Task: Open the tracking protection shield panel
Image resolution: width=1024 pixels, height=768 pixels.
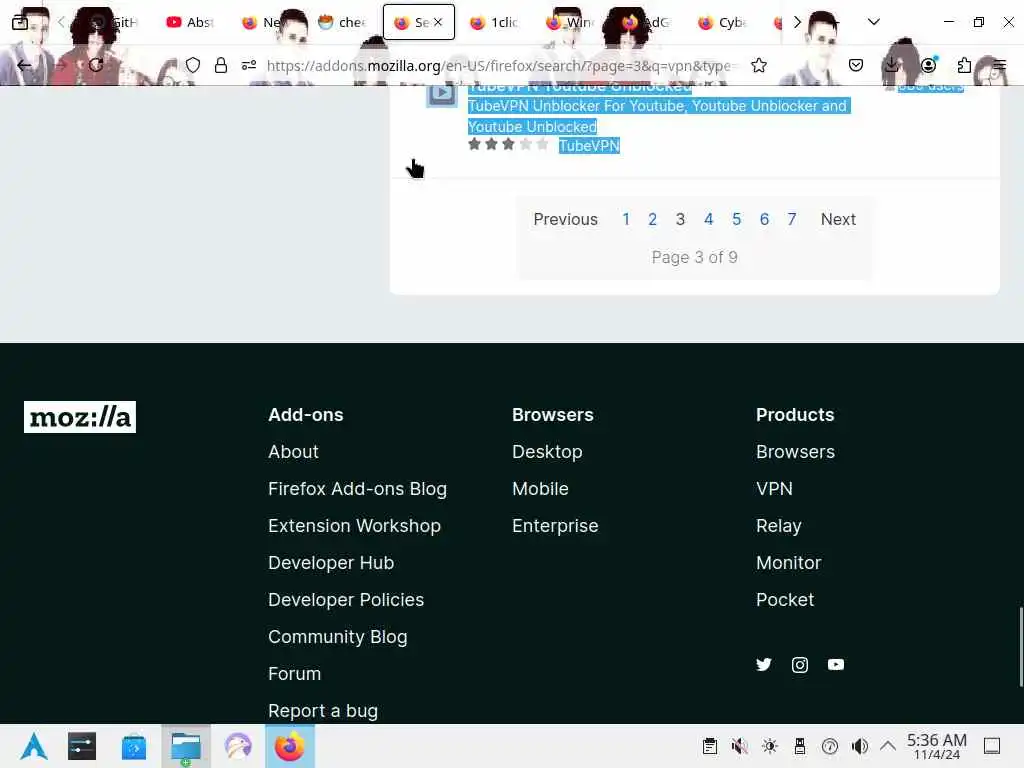Action: click(193, 65)
